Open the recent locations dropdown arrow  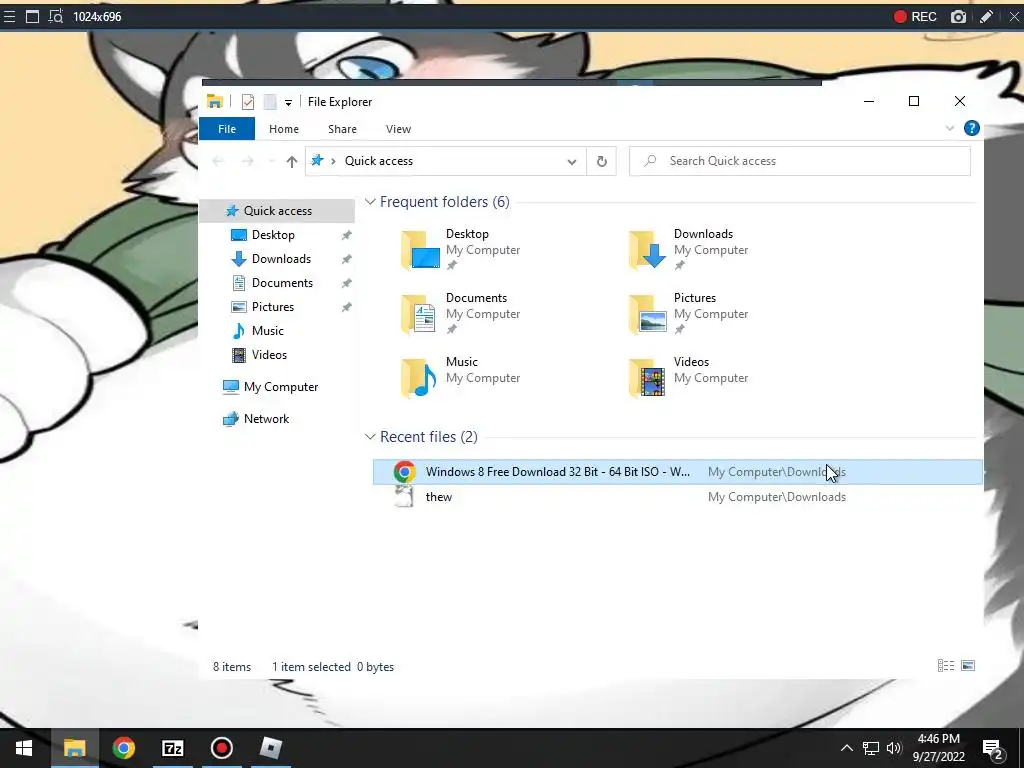[x=271, y=161]
